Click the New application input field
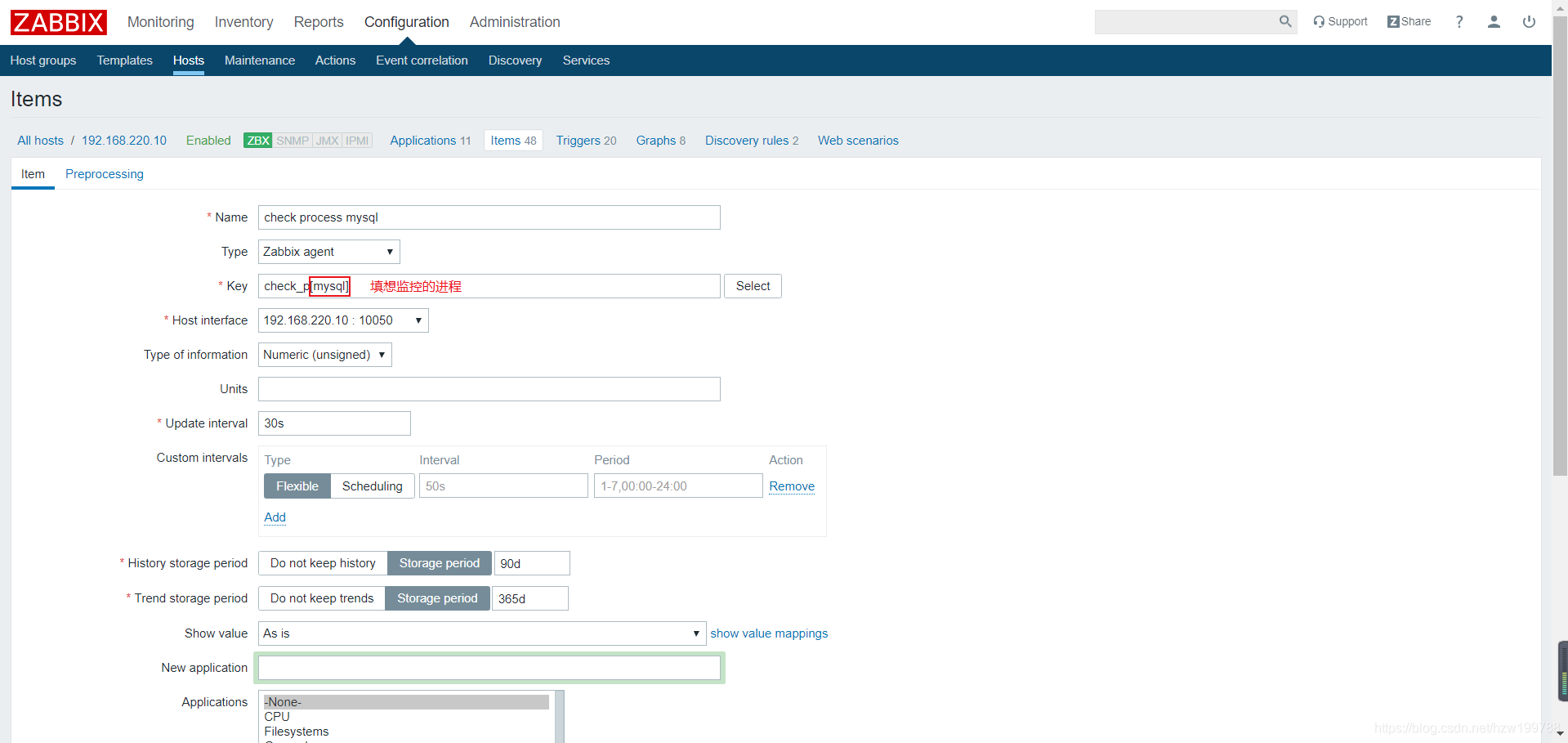 coord(489,668)
